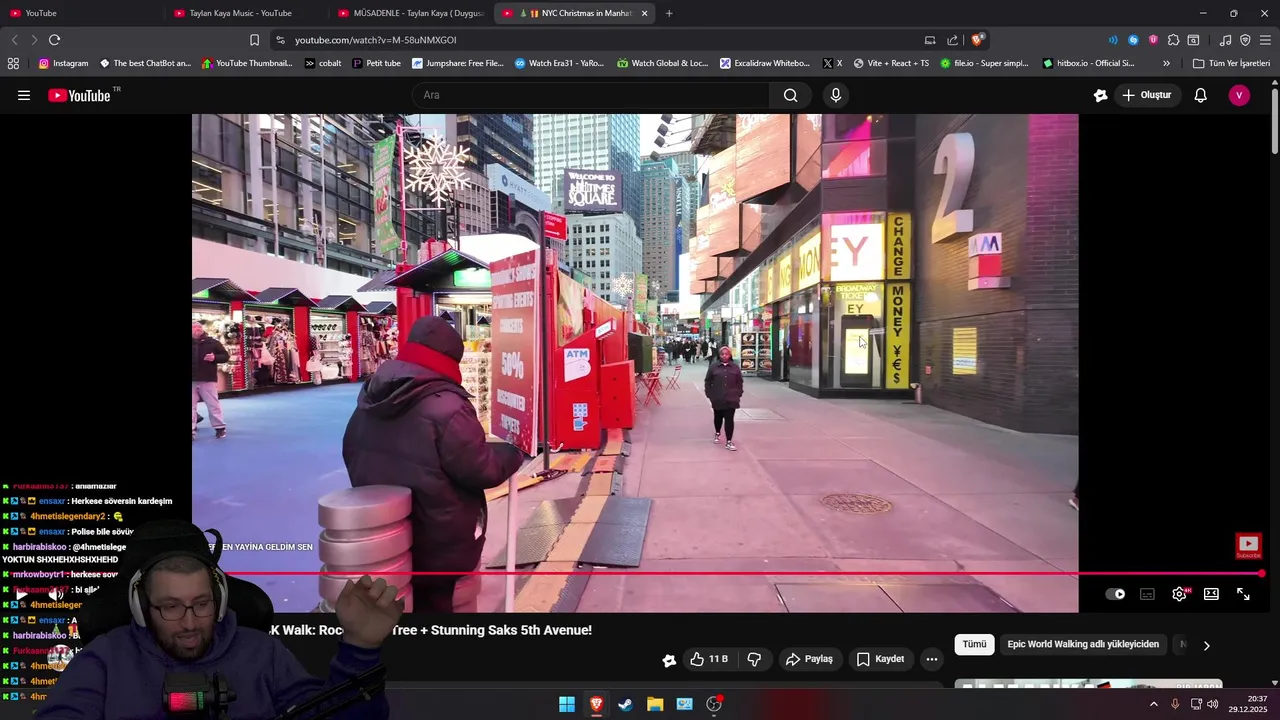
Task: Open Brave in the taskbar
Action: point(596,704)
